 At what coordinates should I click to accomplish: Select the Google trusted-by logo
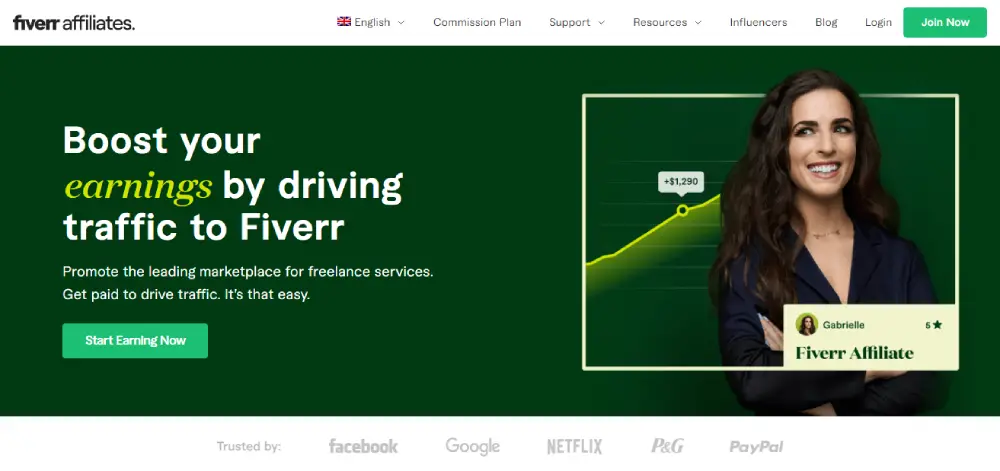point(473,446)
